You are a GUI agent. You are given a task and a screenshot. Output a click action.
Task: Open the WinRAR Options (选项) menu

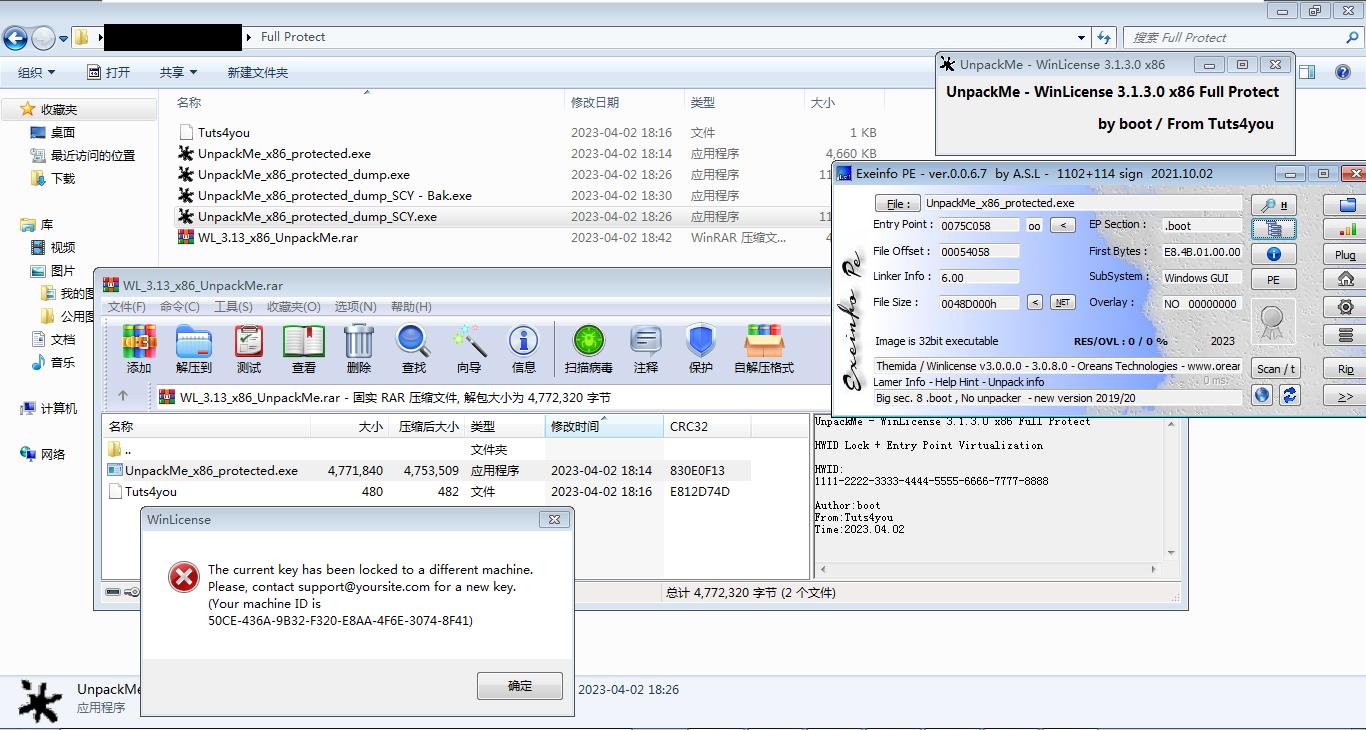[x=355, y=306]
